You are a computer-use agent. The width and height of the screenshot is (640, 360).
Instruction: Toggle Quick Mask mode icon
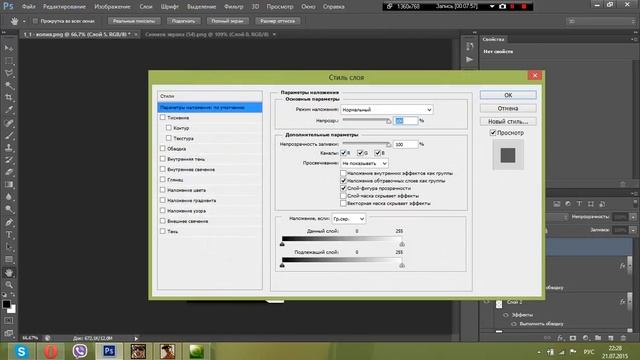pyautogui.click(x=9, y=321)
